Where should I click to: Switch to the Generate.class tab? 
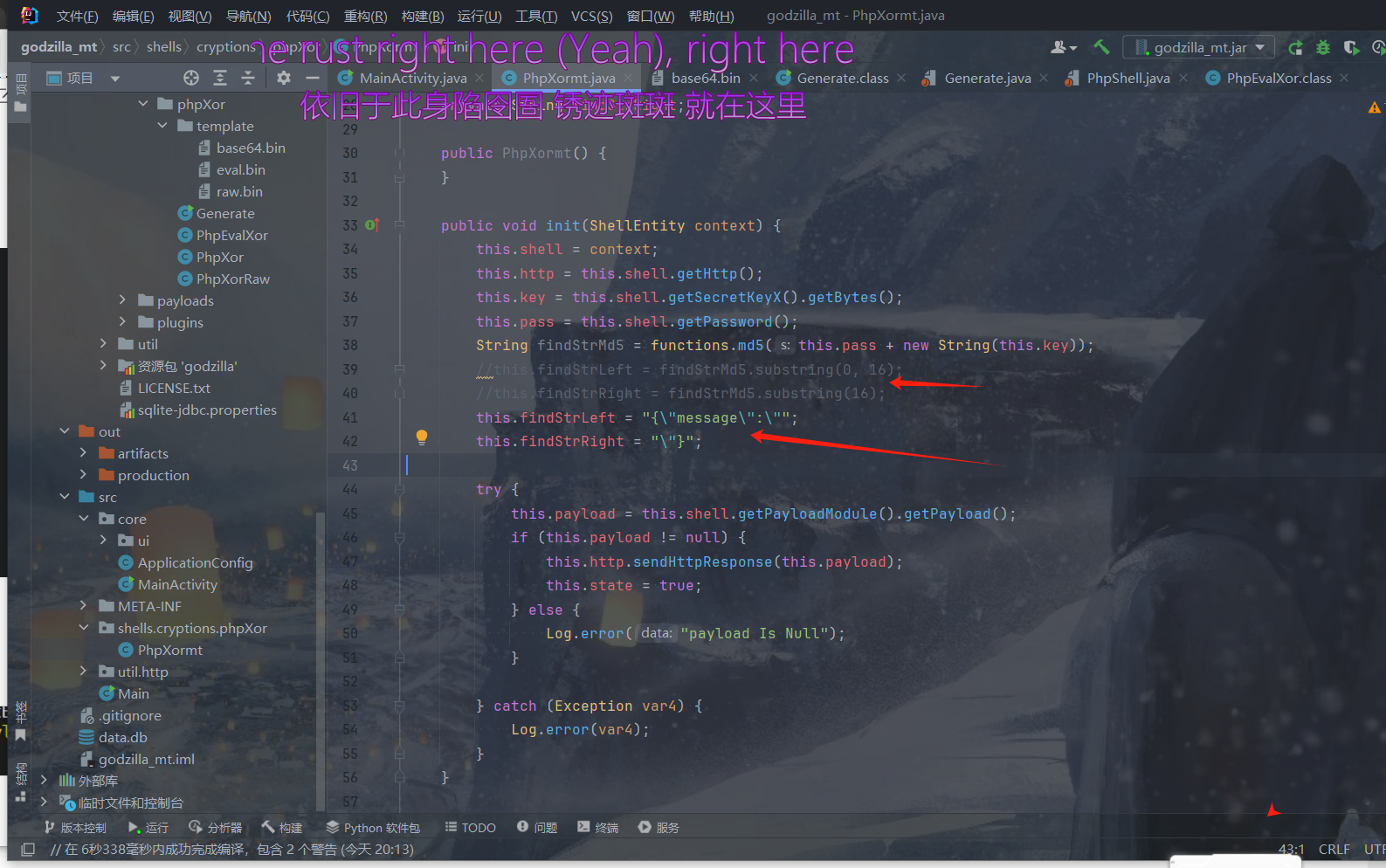point(843,78)
